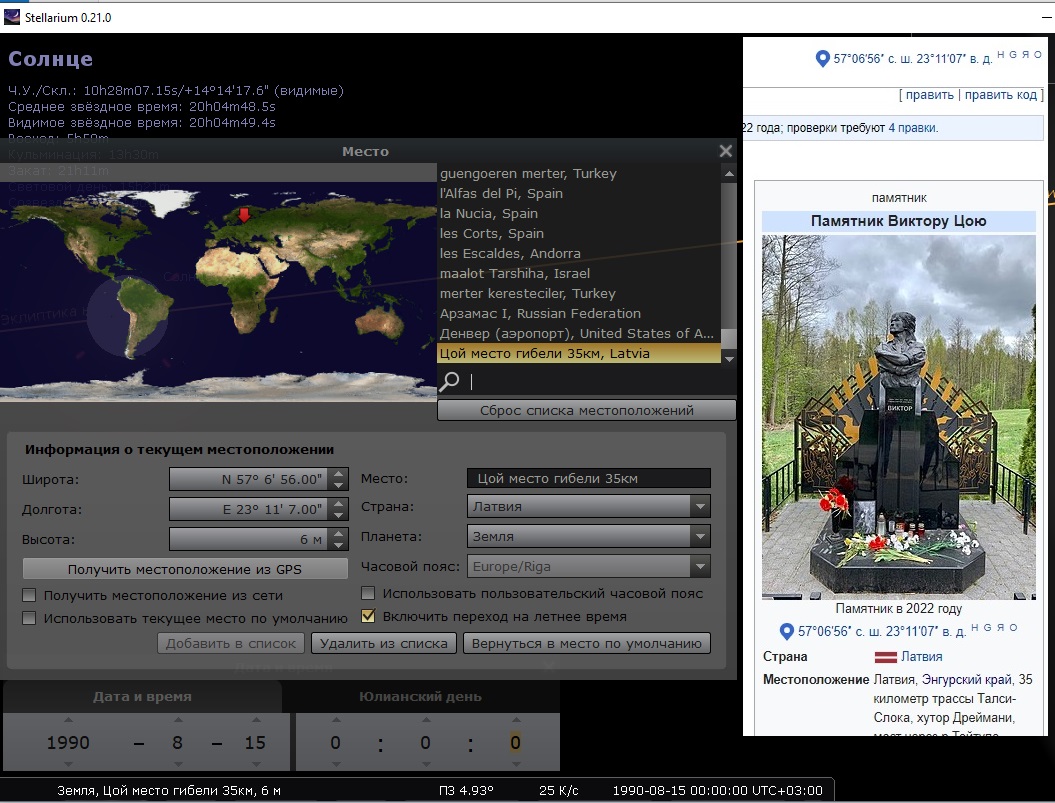
Task: Select 'Арзамас I, Russian Federation' in the list
Action: pos(579,314)
